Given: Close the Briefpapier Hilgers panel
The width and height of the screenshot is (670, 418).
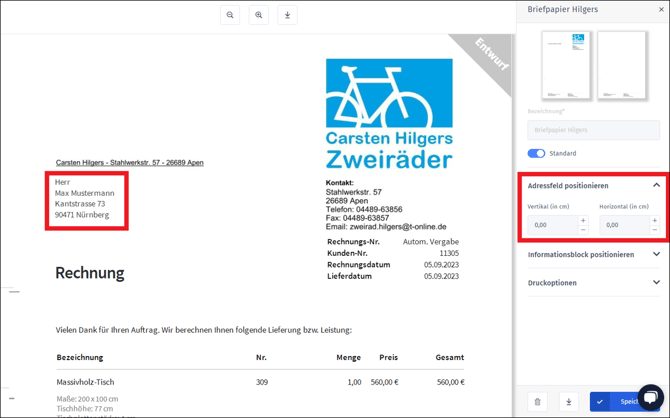Looking at the screenshot, I should click(x=661, y=10).
